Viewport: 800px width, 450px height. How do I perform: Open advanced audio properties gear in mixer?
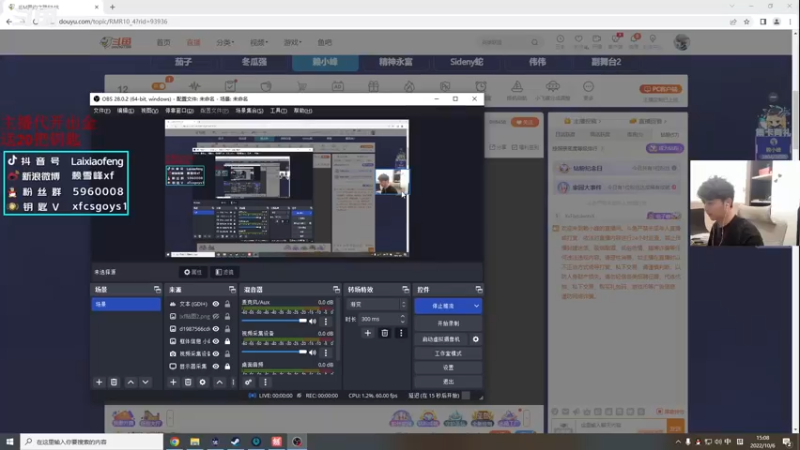pyautogui.click(x=248, y=382)
